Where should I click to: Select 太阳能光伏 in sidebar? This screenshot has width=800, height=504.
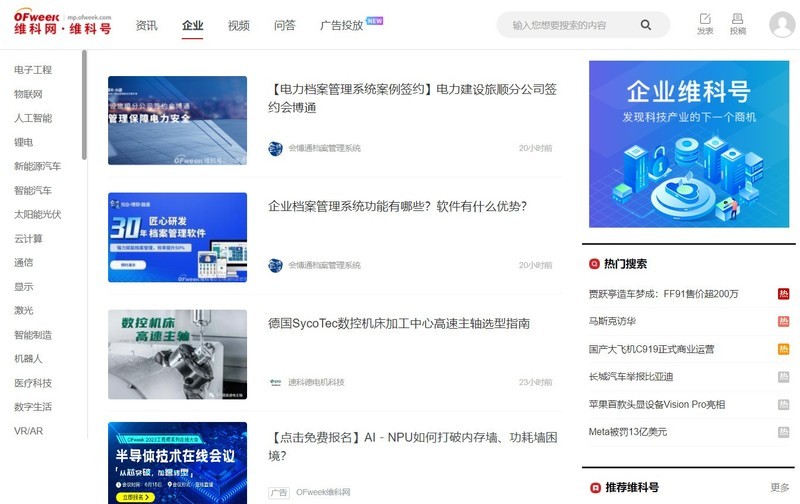point(38,215)
